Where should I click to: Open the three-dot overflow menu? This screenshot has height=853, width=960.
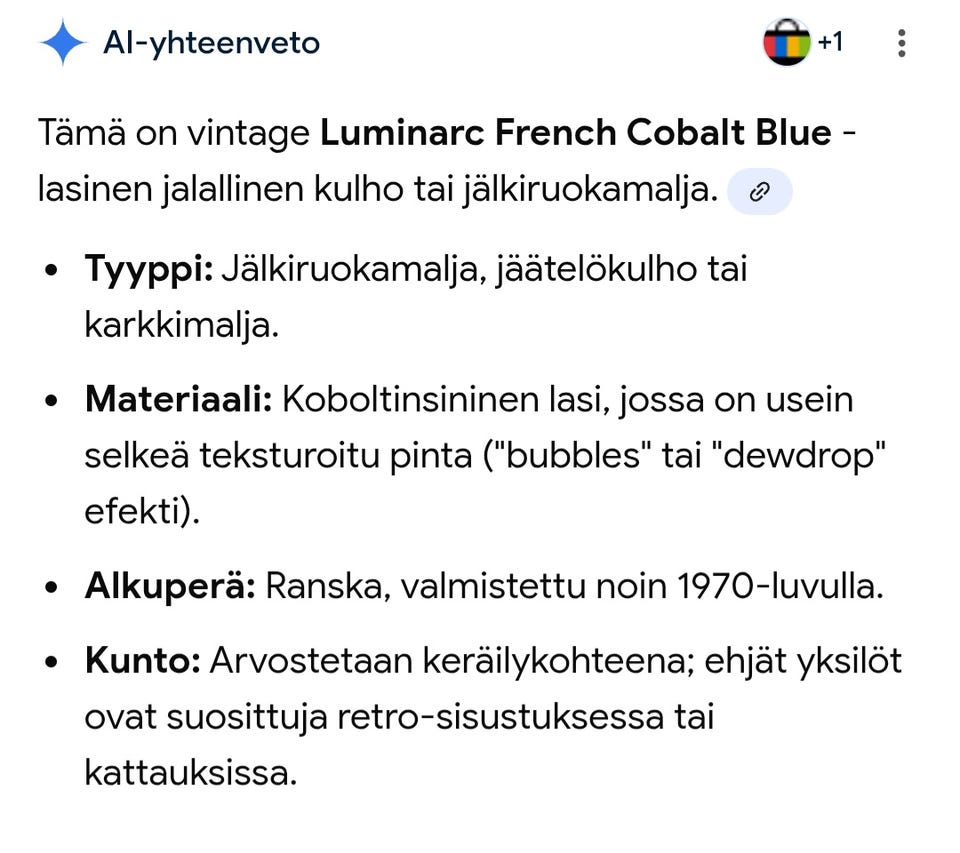(x=901, y=42)
